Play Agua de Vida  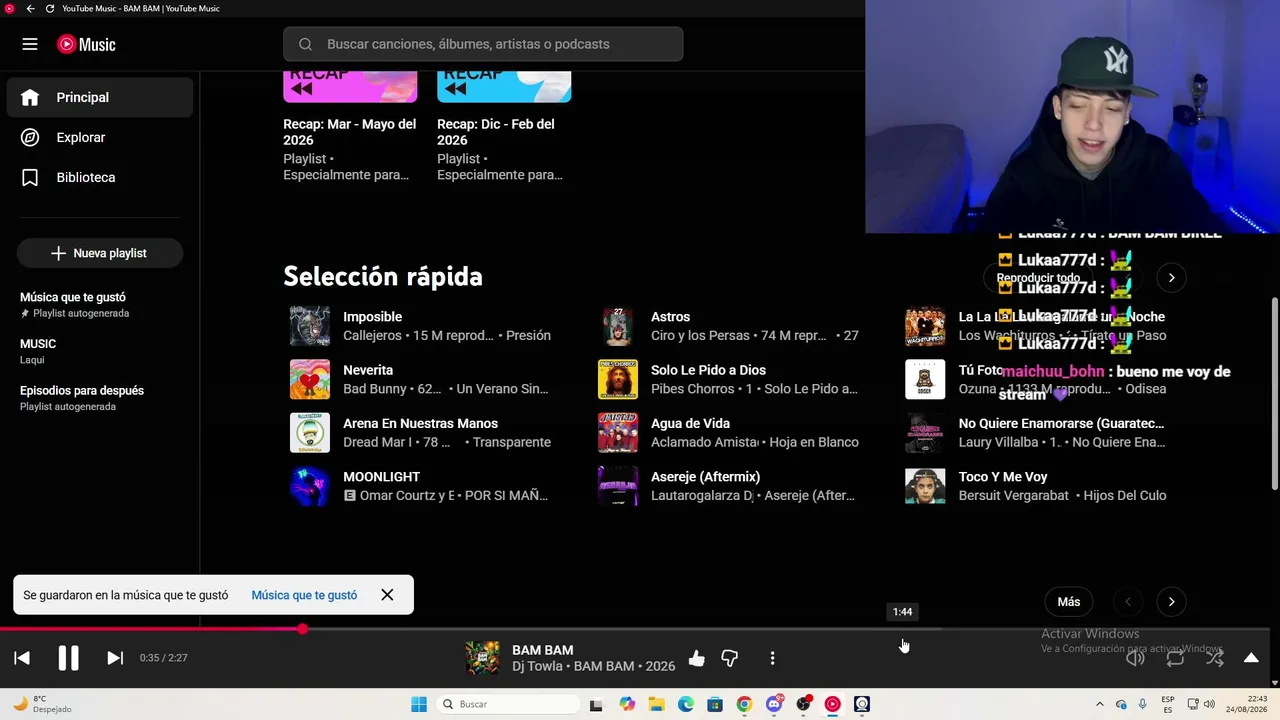690,424
